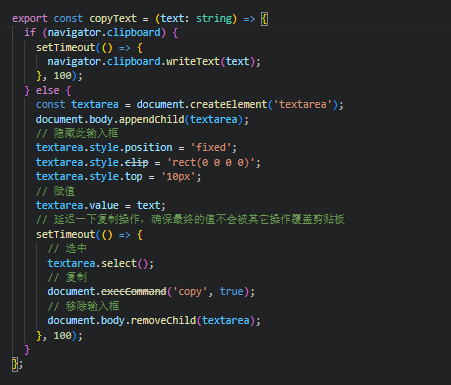This screenshot has width=451, height=385.
Task: Click the long comment above second setTimeout
Action: [190, 220]
